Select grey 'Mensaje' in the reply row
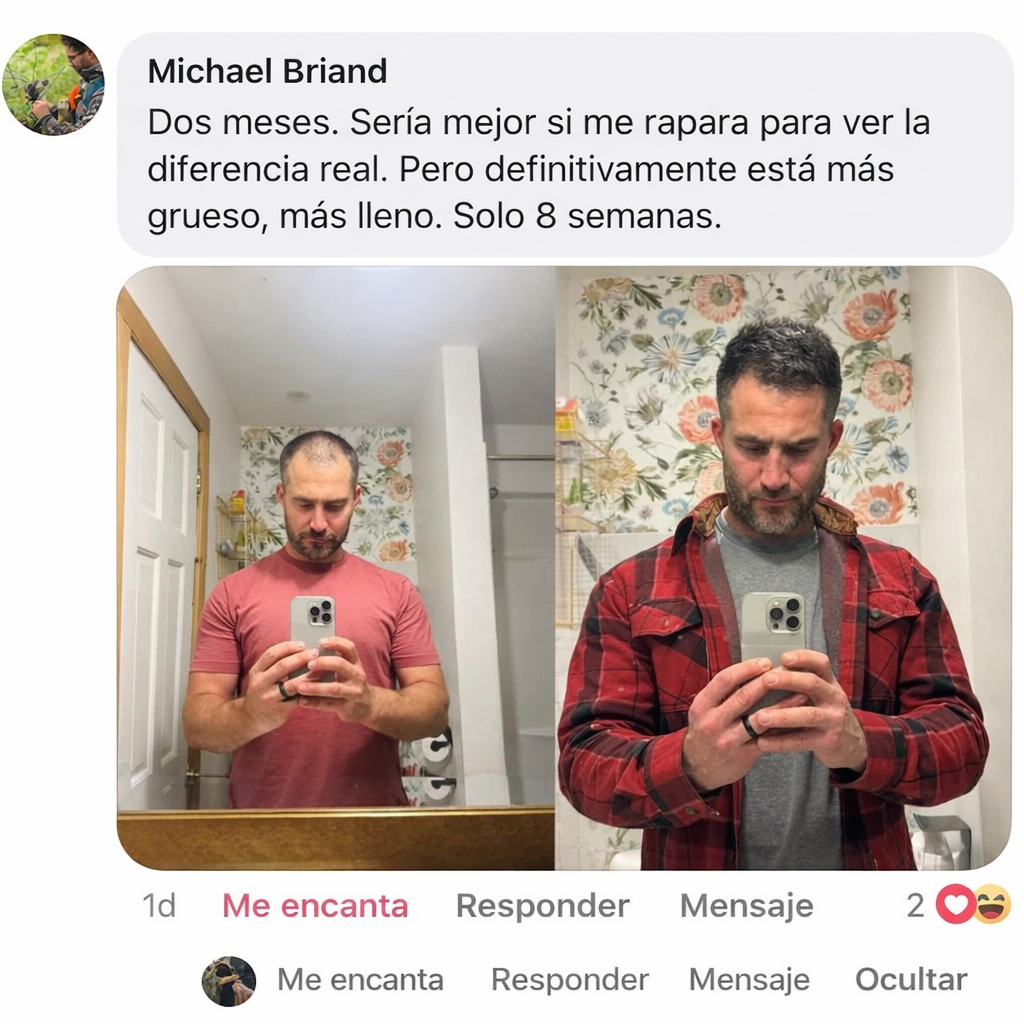This screenshot has width=1024, height=1024. (749, 980)
